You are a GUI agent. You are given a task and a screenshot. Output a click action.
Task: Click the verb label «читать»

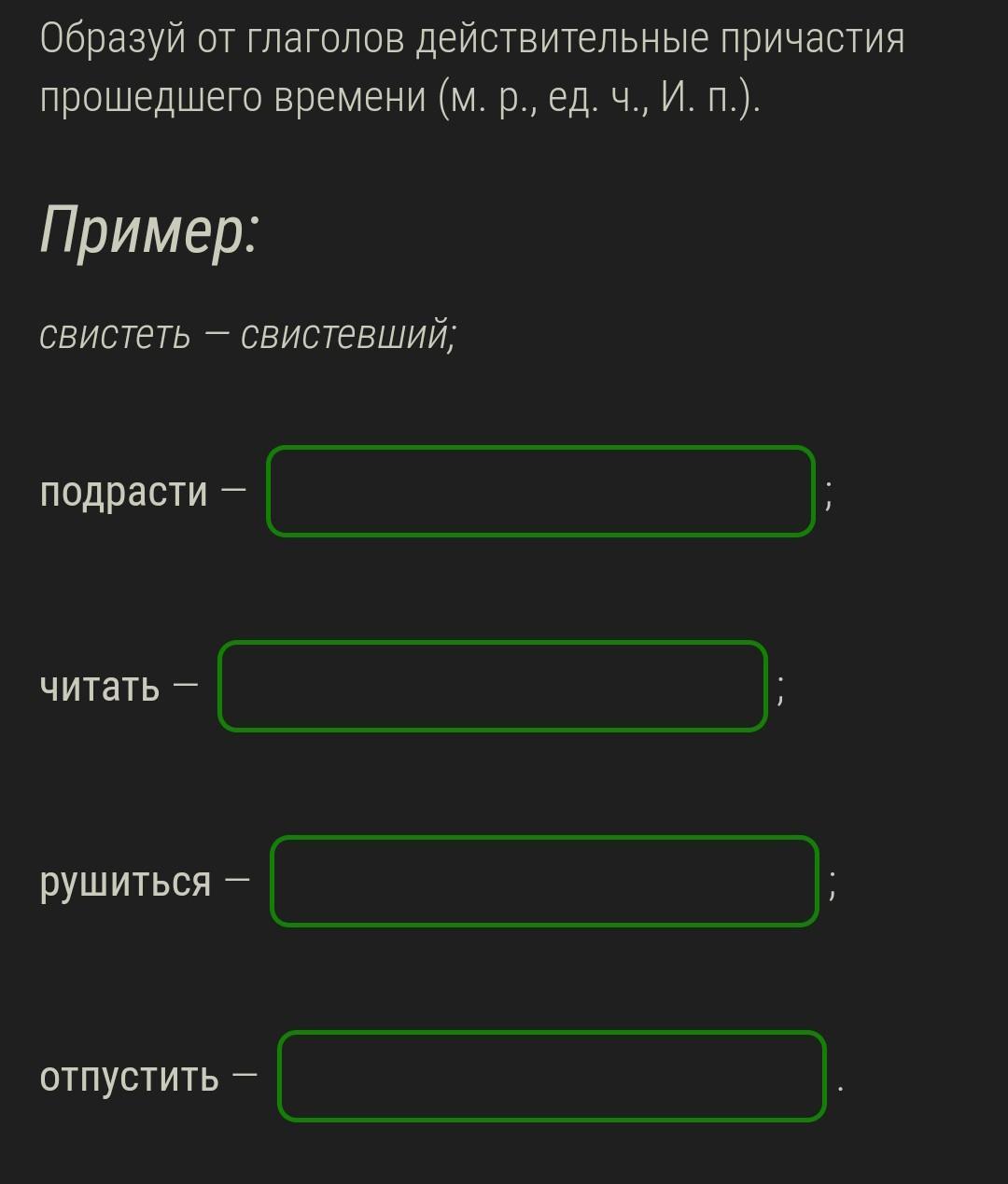point(100,688)
